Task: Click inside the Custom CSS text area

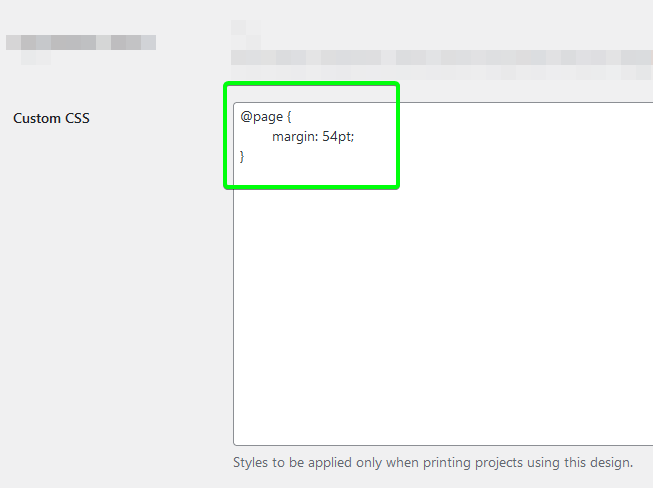Action: click(443, 274)
